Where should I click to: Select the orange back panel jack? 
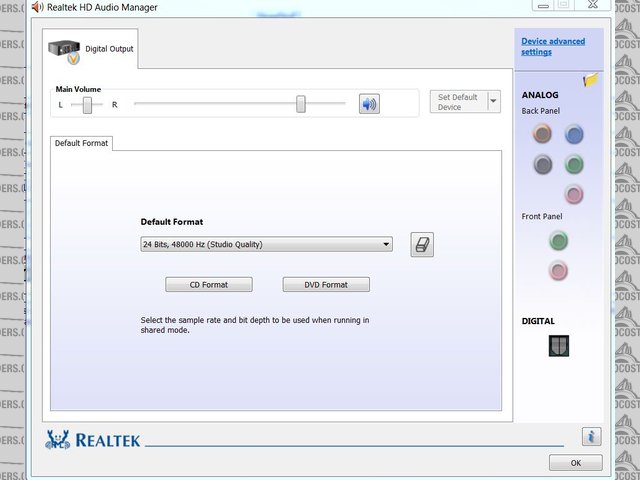(x=542, y=134)
